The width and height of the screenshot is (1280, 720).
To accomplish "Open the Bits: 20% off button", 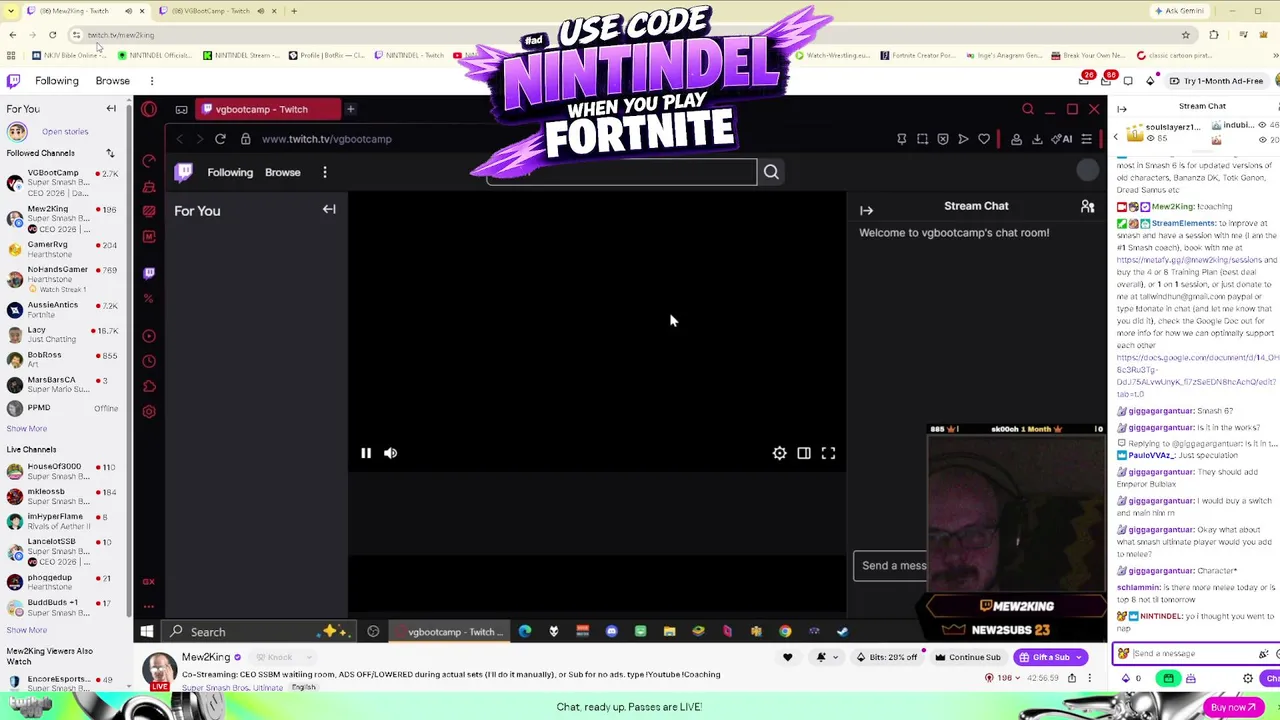I will [887, 657].
